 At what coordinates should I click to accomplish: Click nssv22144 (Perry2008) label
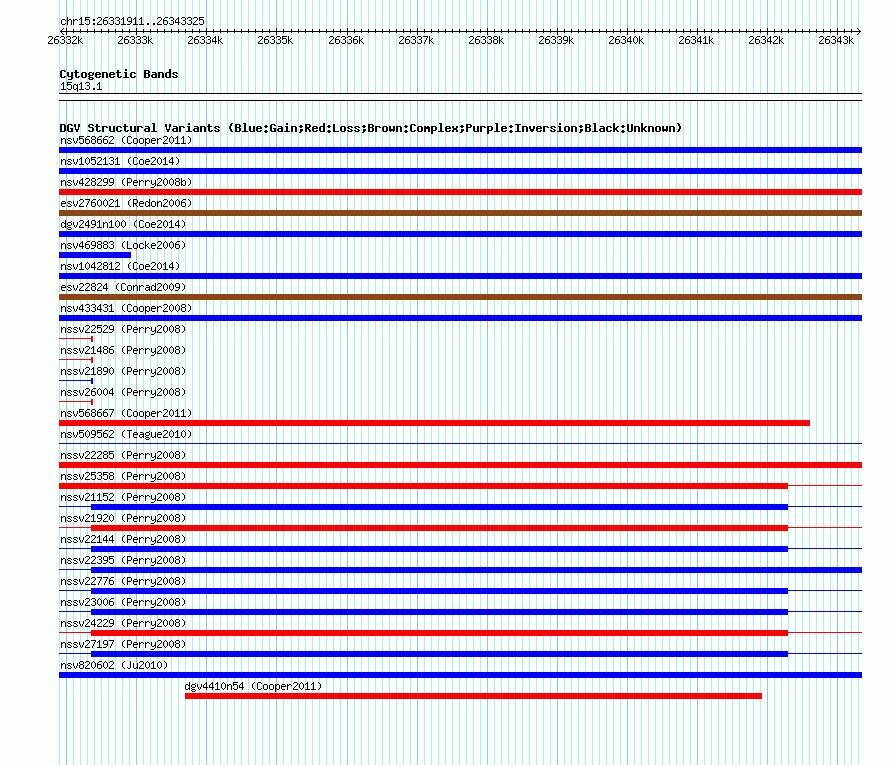click(123, 539)
